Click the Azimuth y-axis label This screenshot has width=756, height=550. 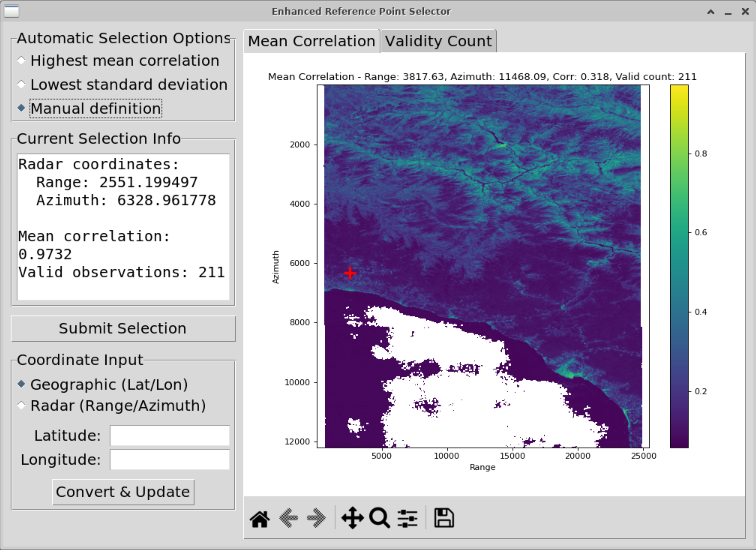276,267
